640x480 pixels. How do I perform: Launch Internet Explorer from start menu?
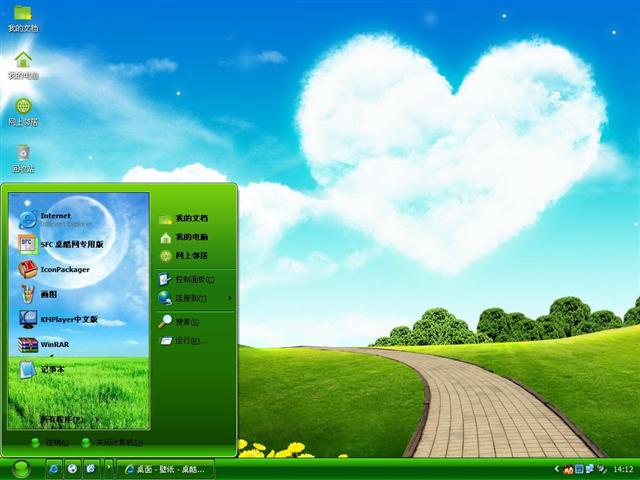tap(56, 220)
